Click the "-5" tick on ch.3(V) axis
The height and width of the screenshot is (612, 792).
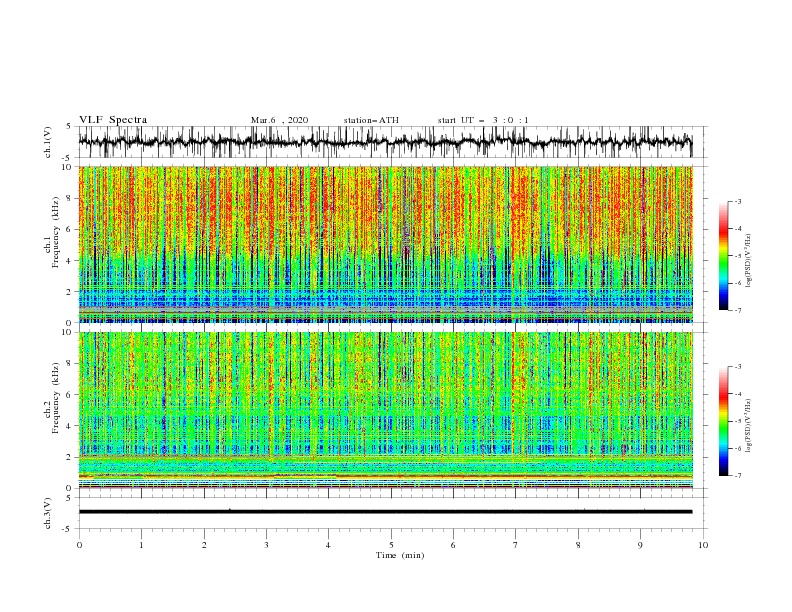[68, 529]
